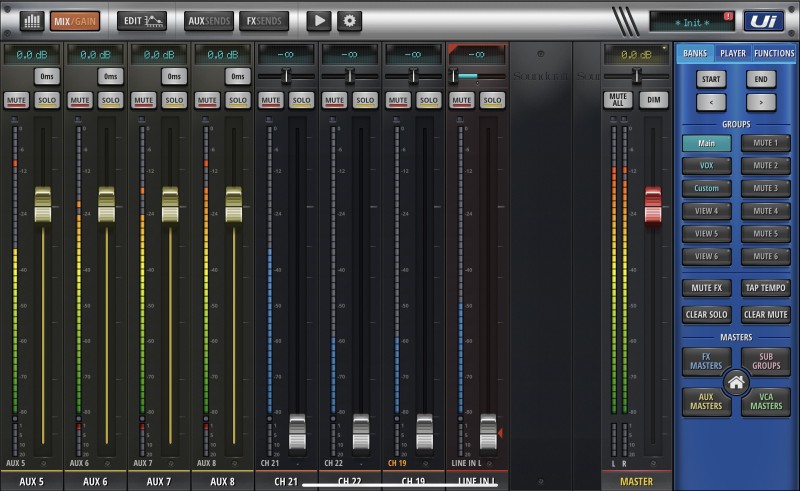Image resolution: width=800 pixels, height=491 pixels.
Task: Go to previous bank with left arrow
Action: click(x=712, y=101)
